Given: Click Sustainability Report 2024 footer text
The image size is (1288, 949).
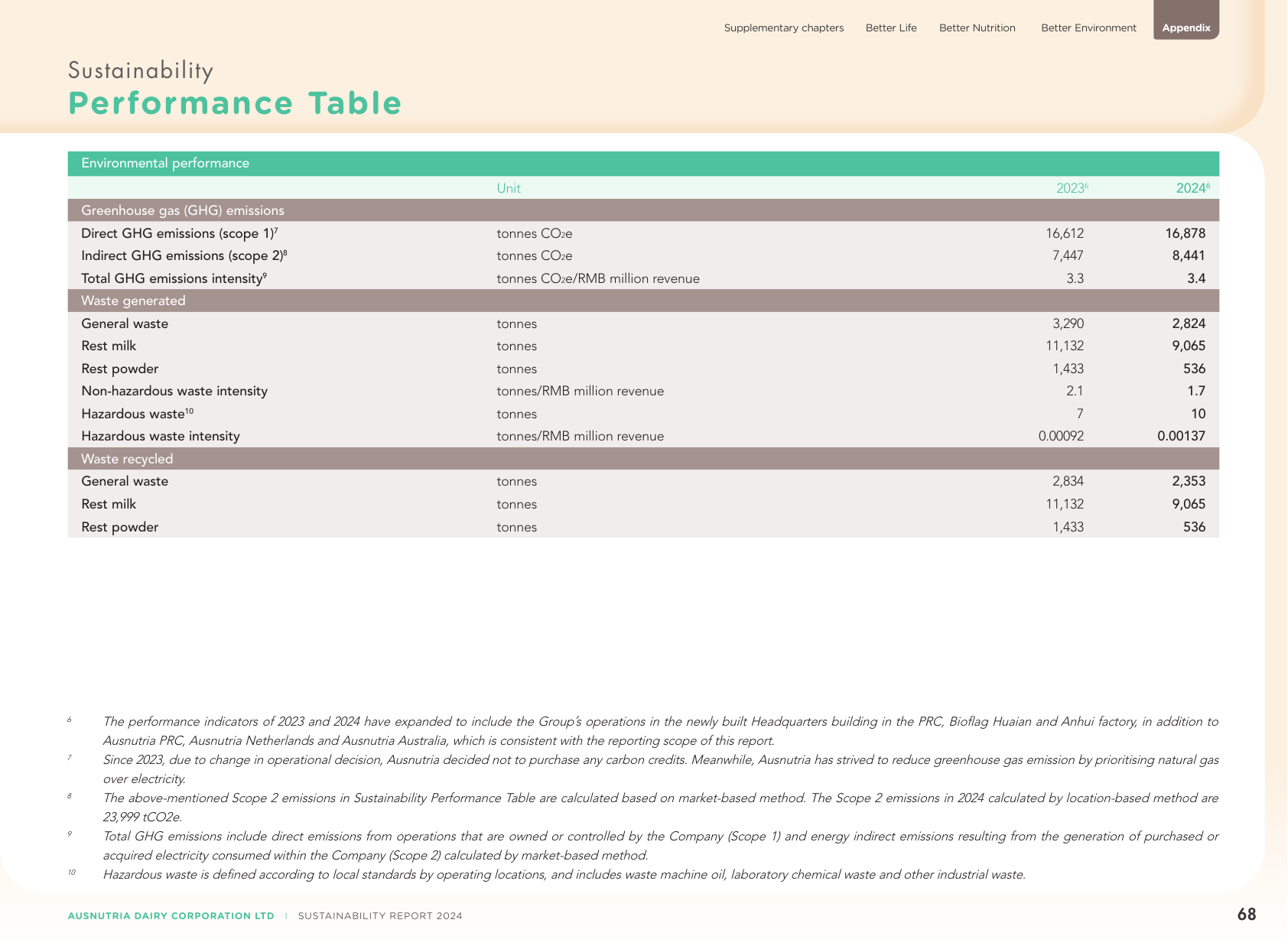Looking at the screenshot, I should coord(380,916).
